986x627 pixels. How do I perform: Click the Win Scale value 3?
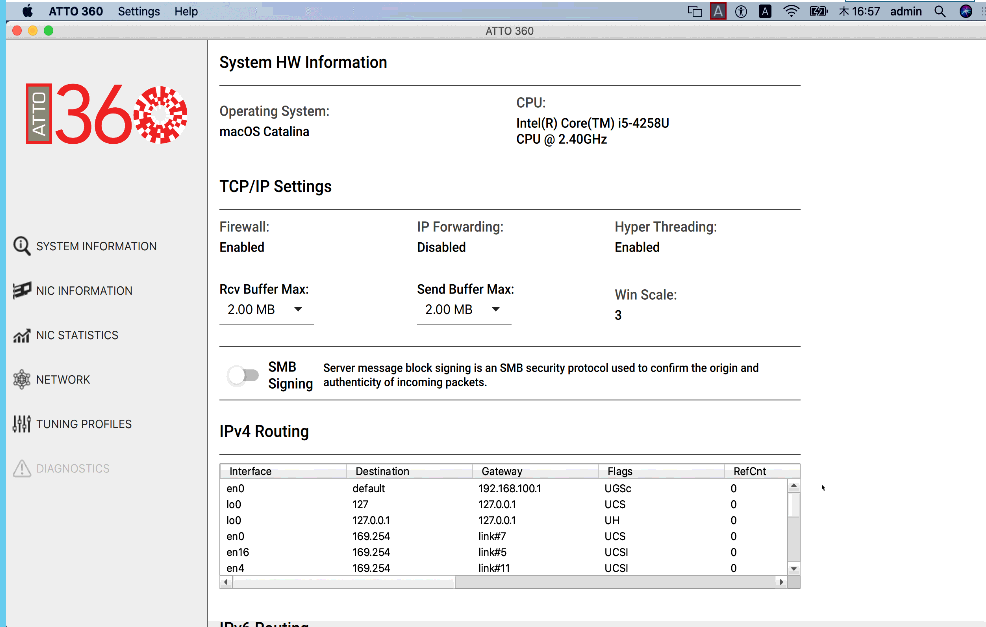click(618, 315)
